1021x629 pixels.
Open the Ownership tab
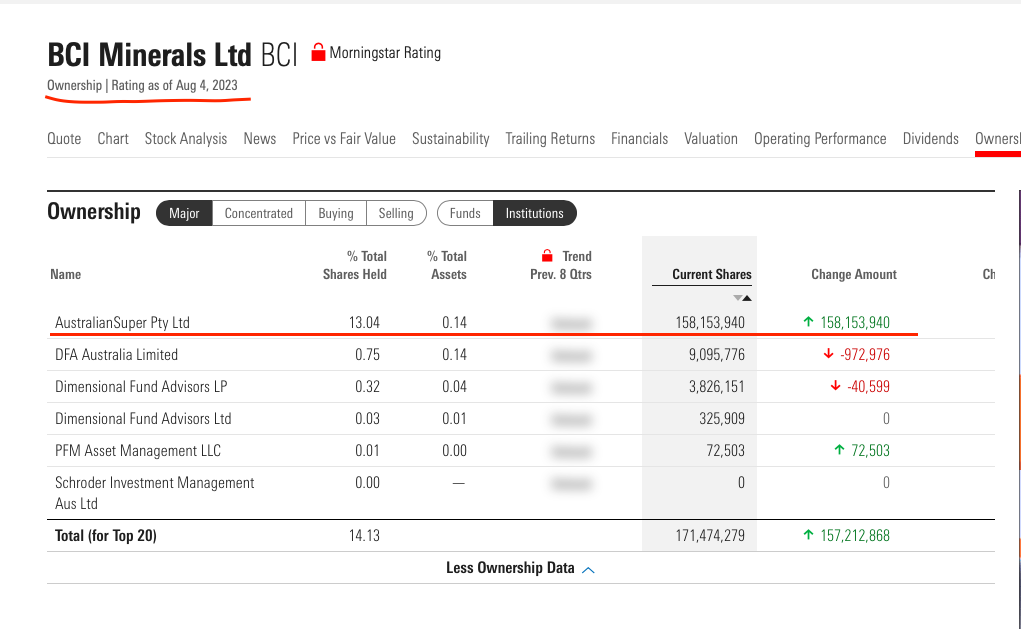(998, 139)
